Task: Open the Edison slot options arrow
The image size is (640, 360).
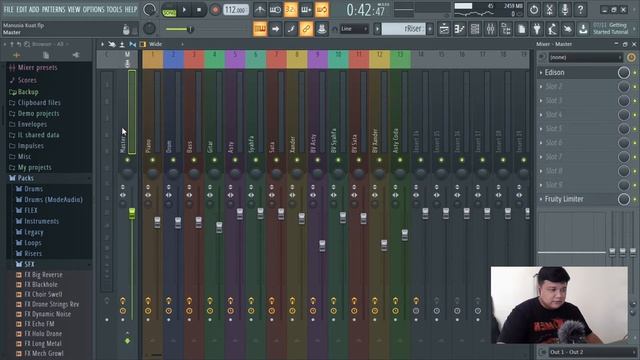Action: (x=541, y=73)
